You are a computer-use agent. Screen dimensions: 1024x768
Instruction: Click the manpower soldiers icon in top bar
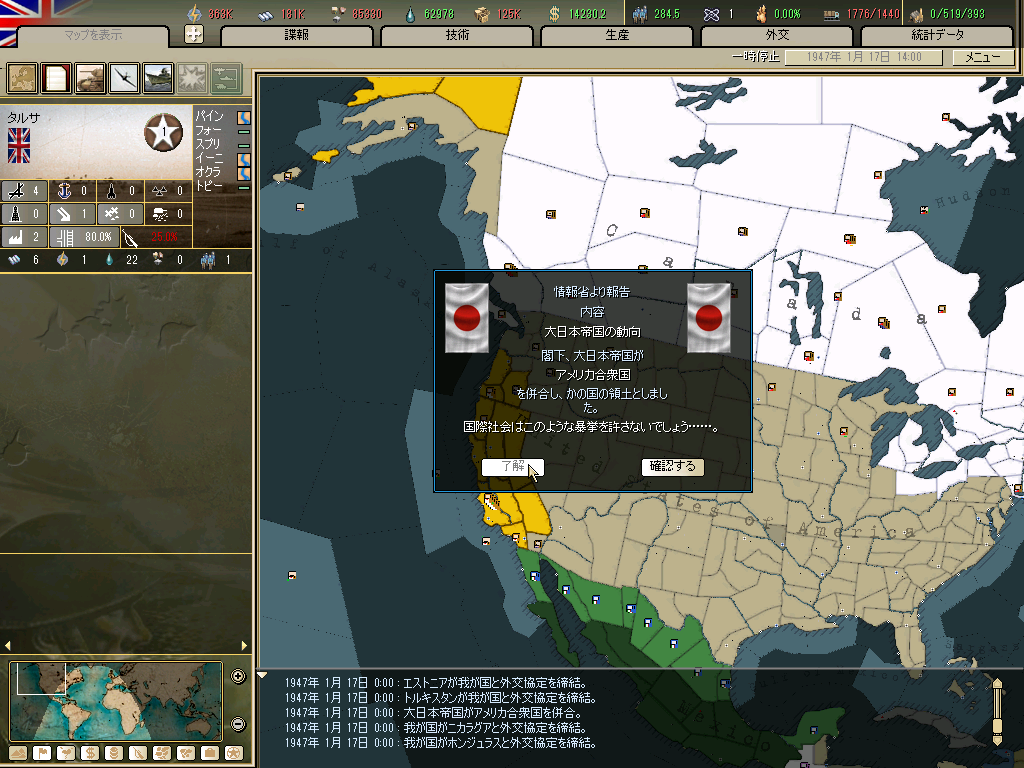tap(640, 14)
